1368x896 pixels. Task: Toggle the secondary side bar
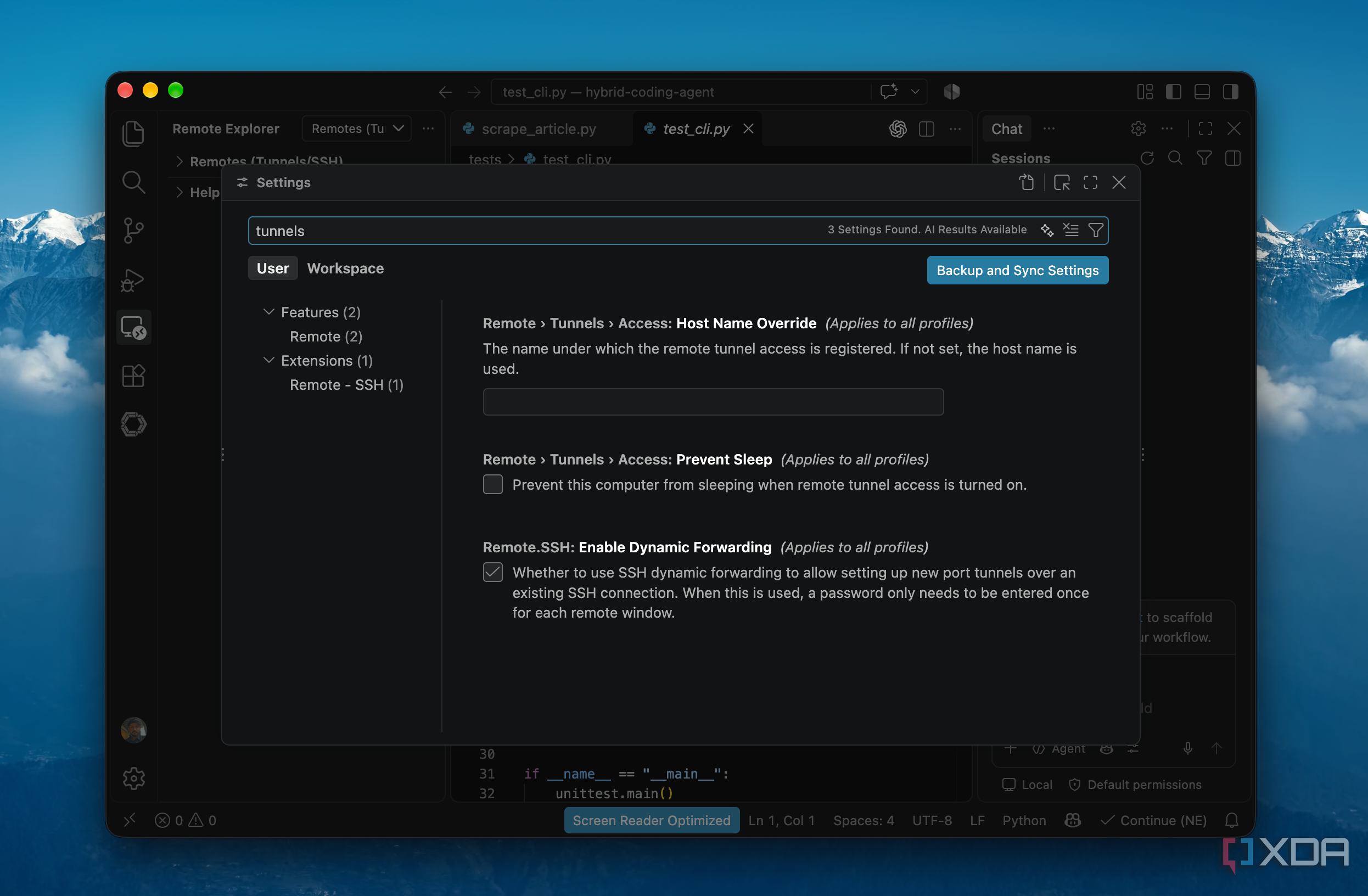pos(1231,91)
